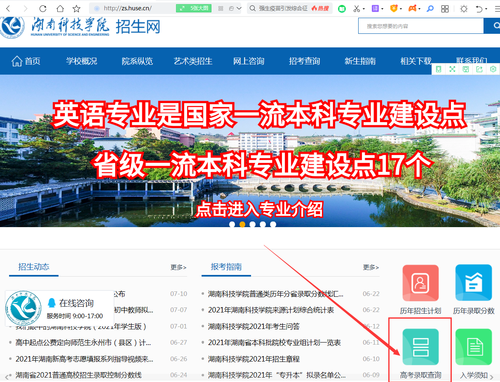Click the site search input field
This screenshot has width=500, height=382.
point(421,26)
